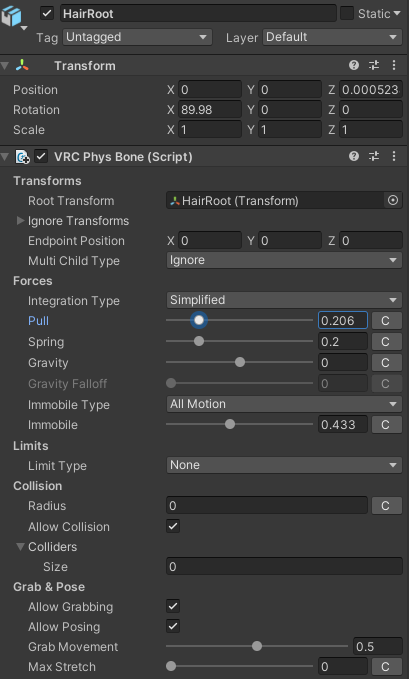This screenshot has height=679, width=409.
Task: Open VRC Phys Bone help icon
Action: pyautogui.click(x=354, y=156)
